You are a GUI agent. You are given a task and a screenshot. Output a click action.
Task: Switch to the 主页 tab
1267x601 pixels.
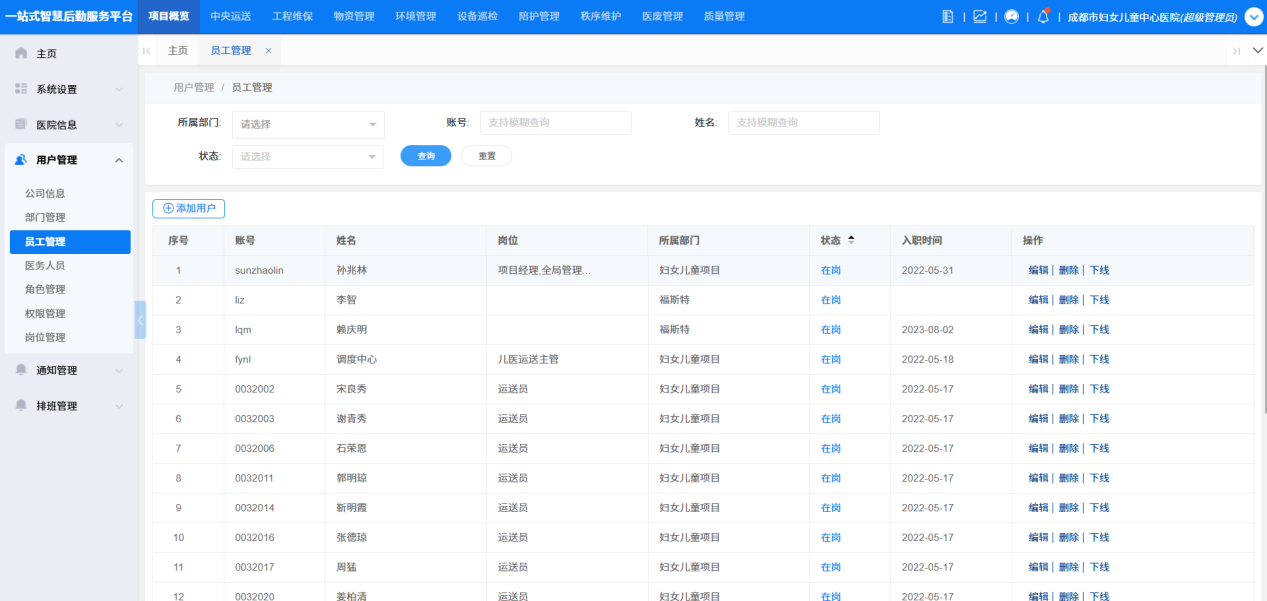tap(178, 51)
